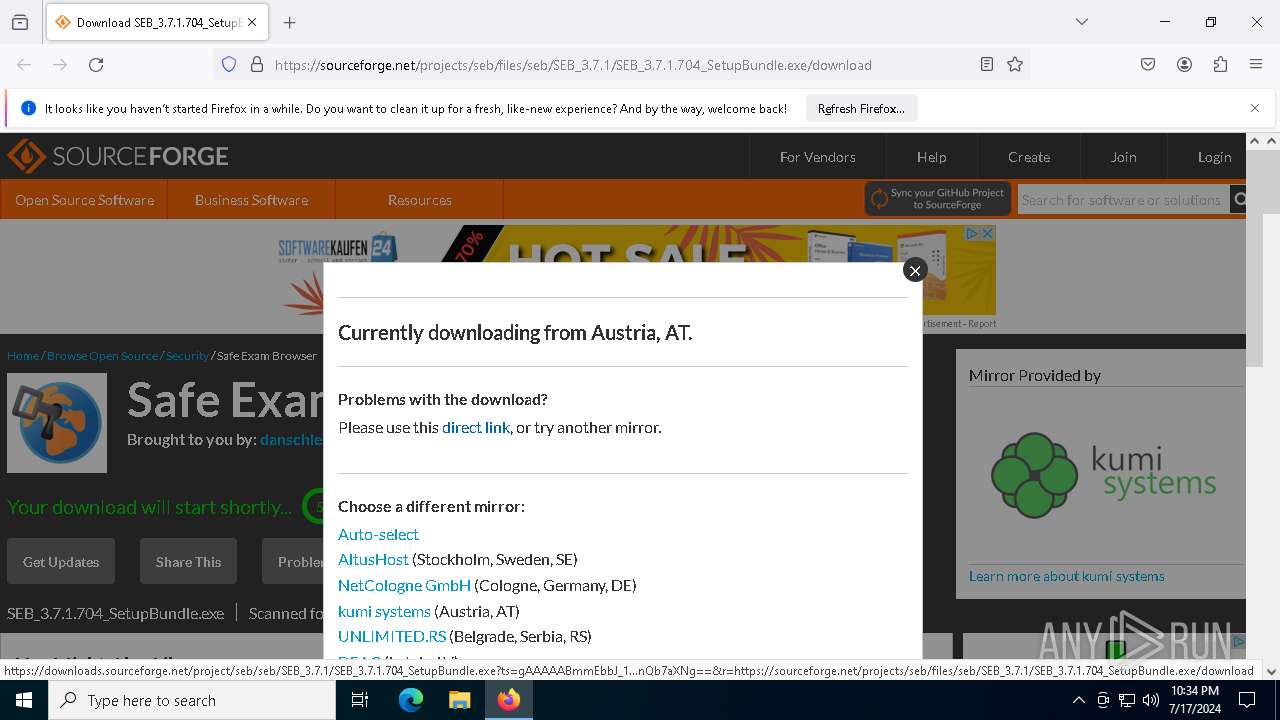This screenshot has height=720, width=1280.
Task: Click the software search field
Action: 1123,200
